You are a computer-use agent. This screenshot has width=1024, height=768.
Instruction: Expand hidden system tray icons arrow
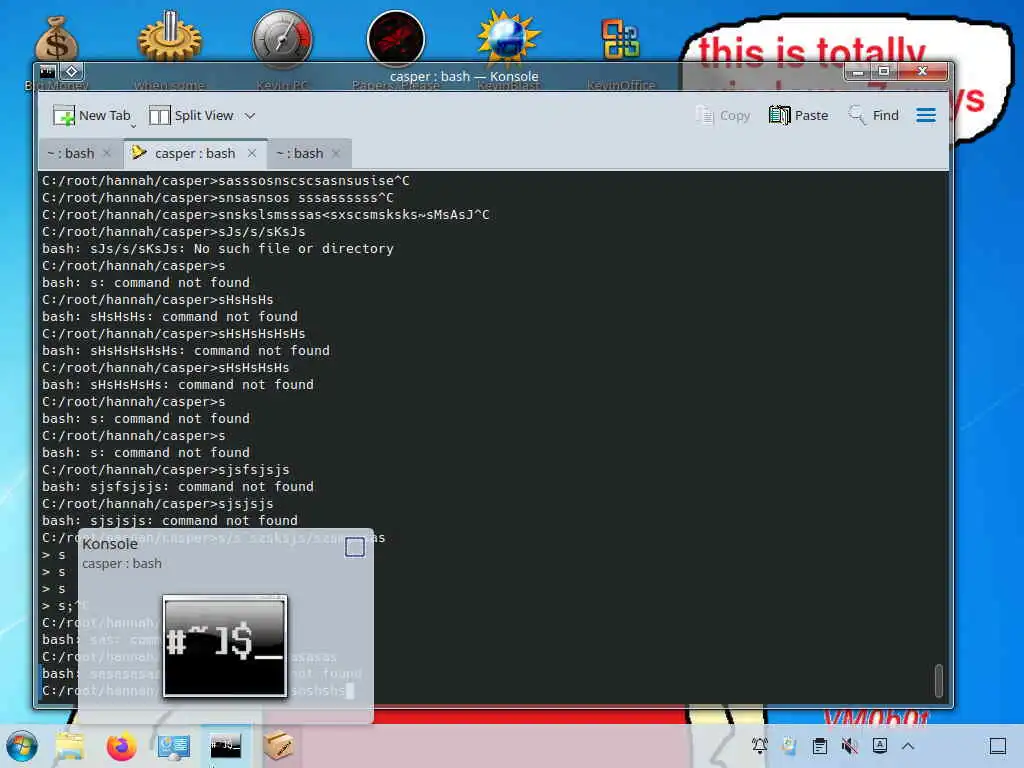click(x=908, y=746)
